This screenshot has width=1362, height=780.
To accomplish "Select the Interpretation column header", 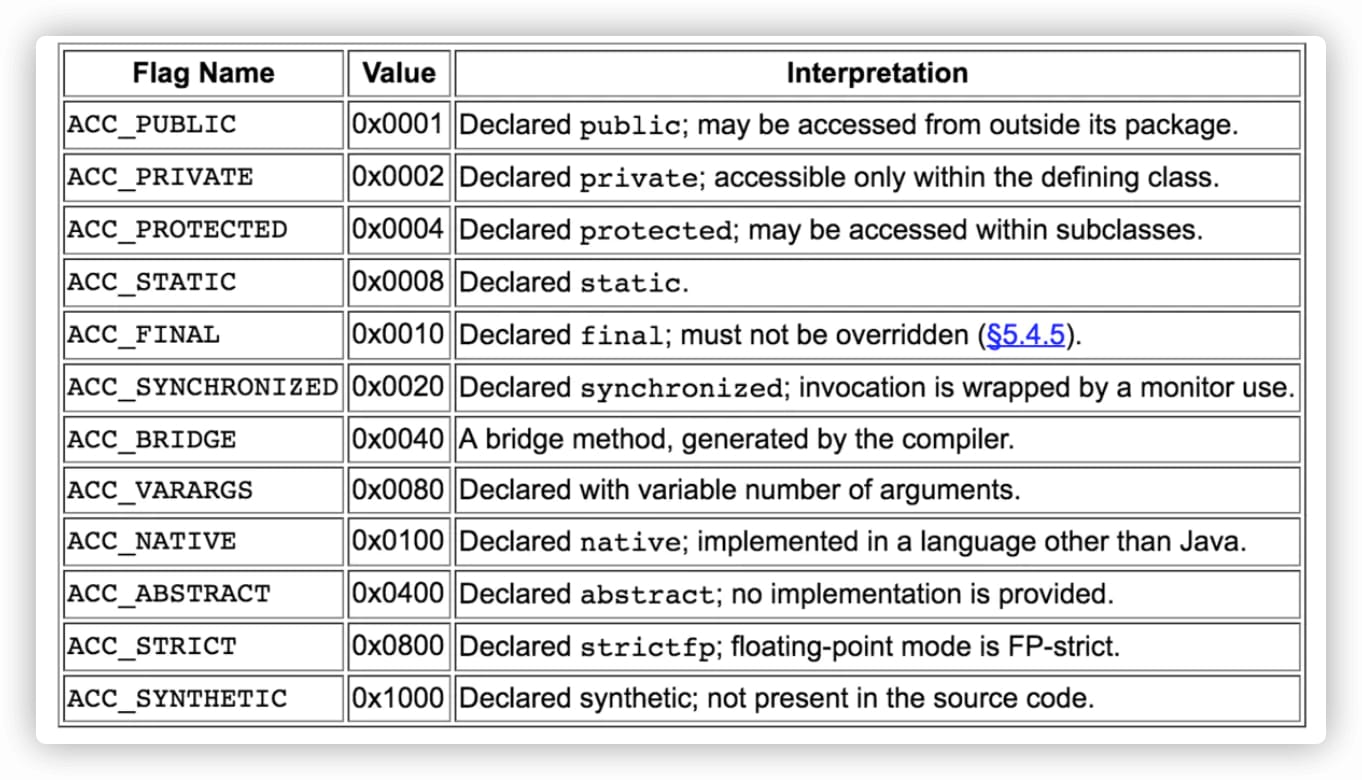I will 877,73.
